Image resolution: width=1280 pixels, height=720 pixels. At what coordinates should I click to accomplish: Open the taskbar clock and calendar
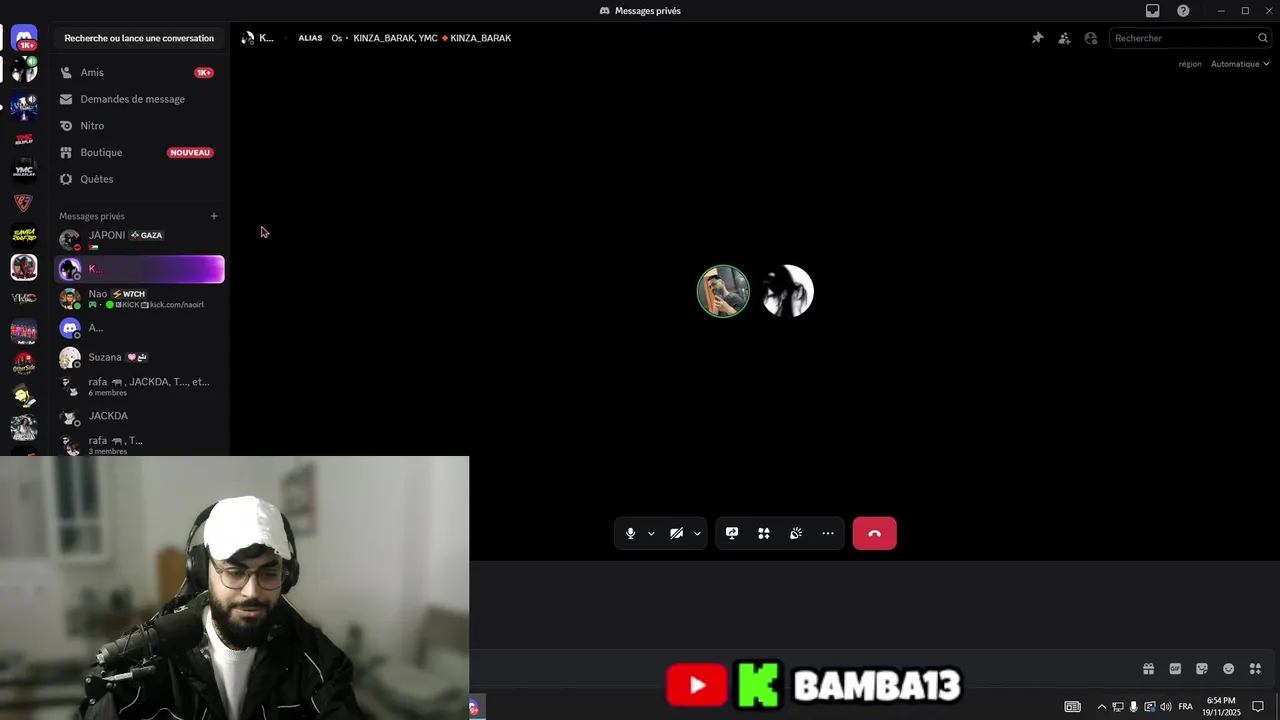(x=1221, y=707)
